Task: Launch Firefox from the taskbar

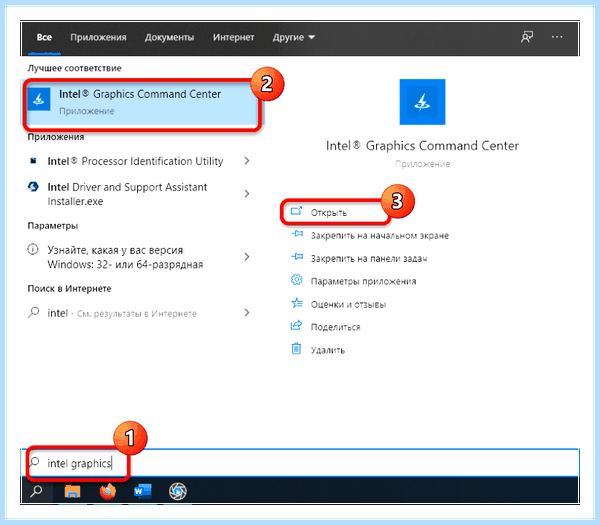Action: [x=108, y=491]
